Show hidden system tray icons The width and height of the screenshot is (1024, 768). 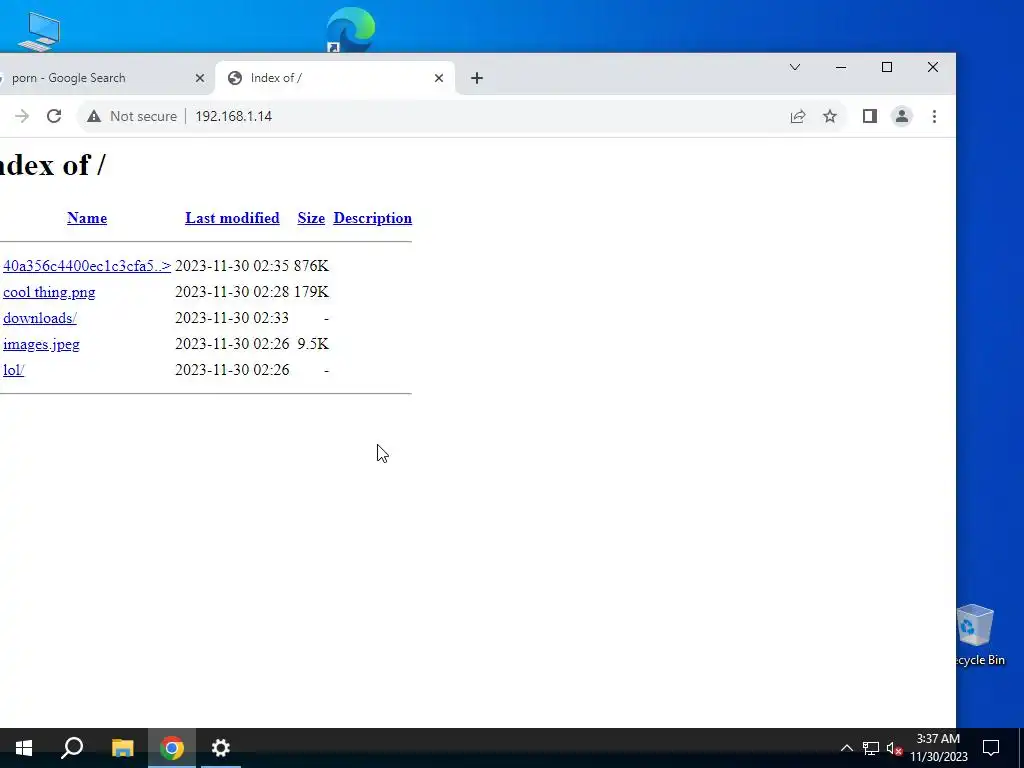click(846, 748)
